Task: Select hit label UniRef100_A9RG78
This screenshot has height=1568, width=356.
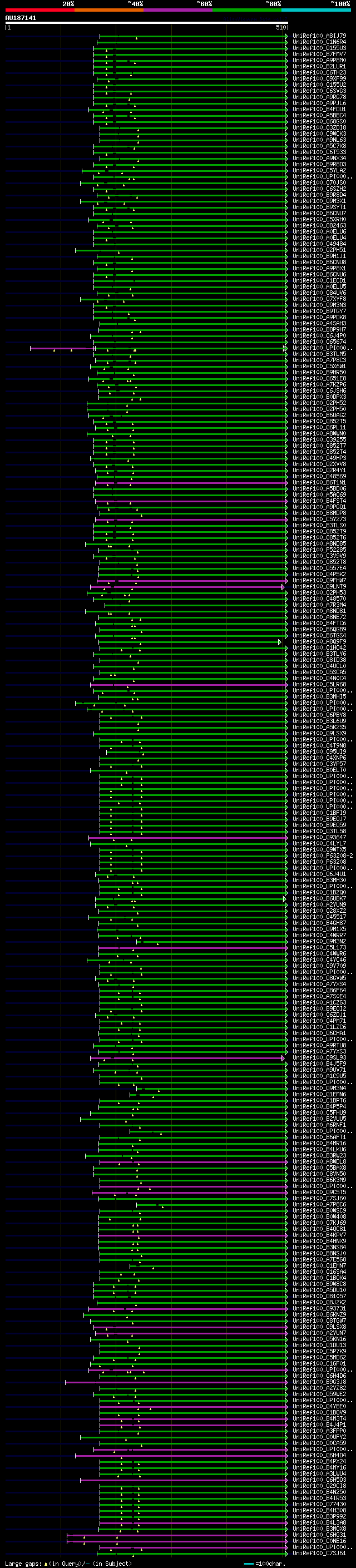Action: click(x=319, y=97)
